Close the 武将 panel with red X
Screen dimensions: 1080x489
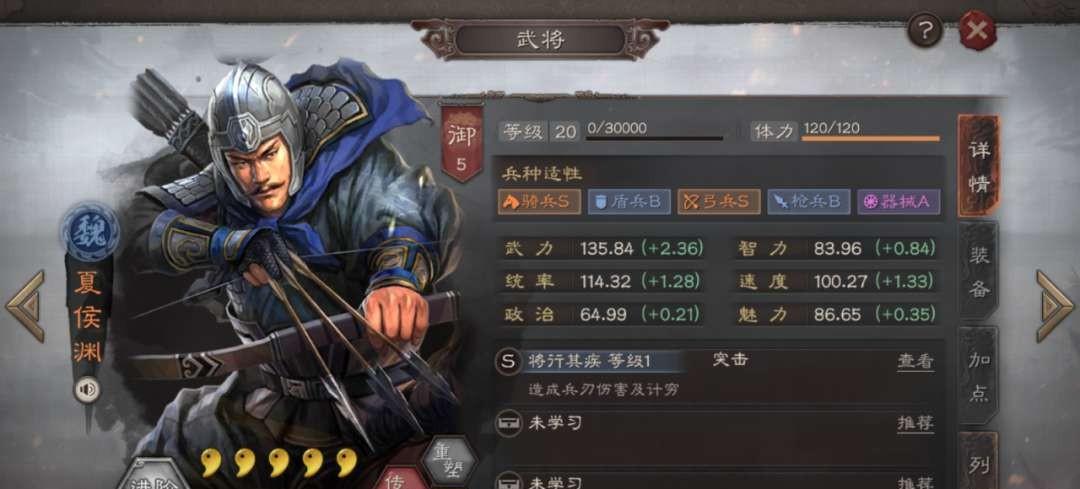pos(977,30)
